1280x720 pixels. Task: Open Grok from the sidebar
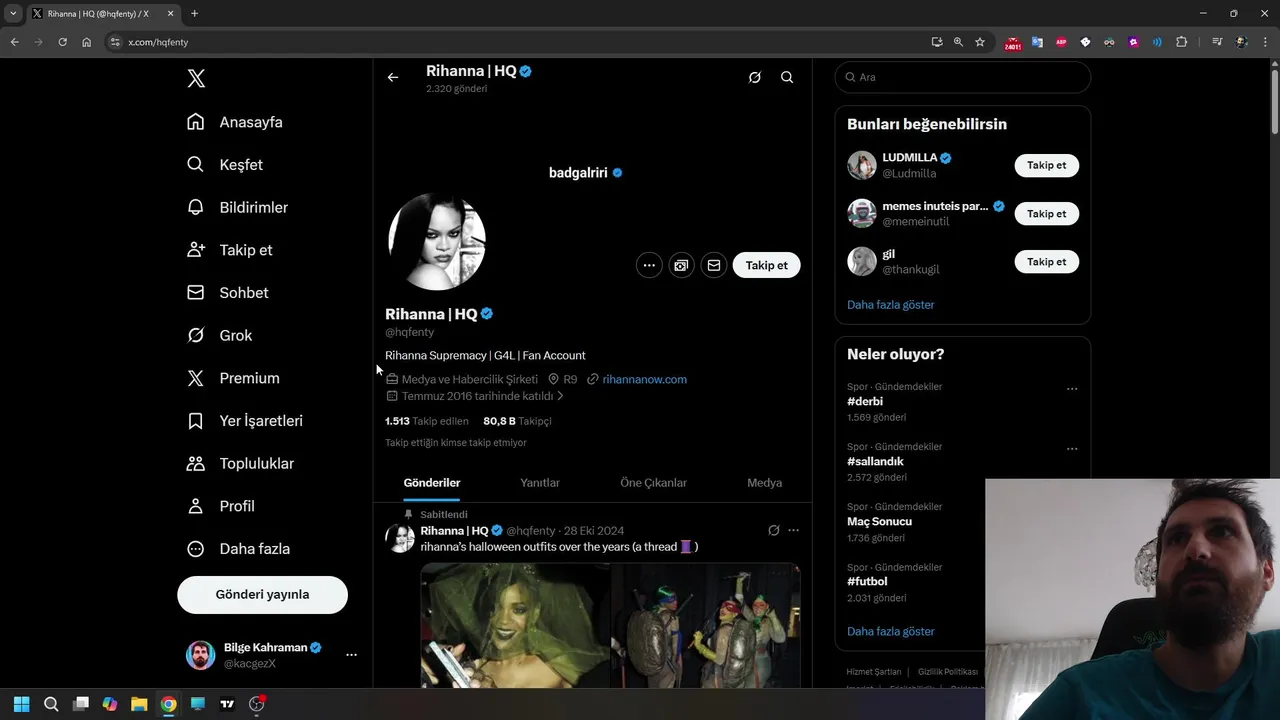point(220,336)
